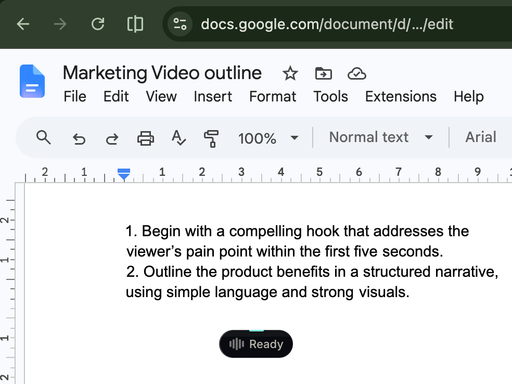Click the vertical ruler on the left
The image size is (512, 384).
coord(7,283)
